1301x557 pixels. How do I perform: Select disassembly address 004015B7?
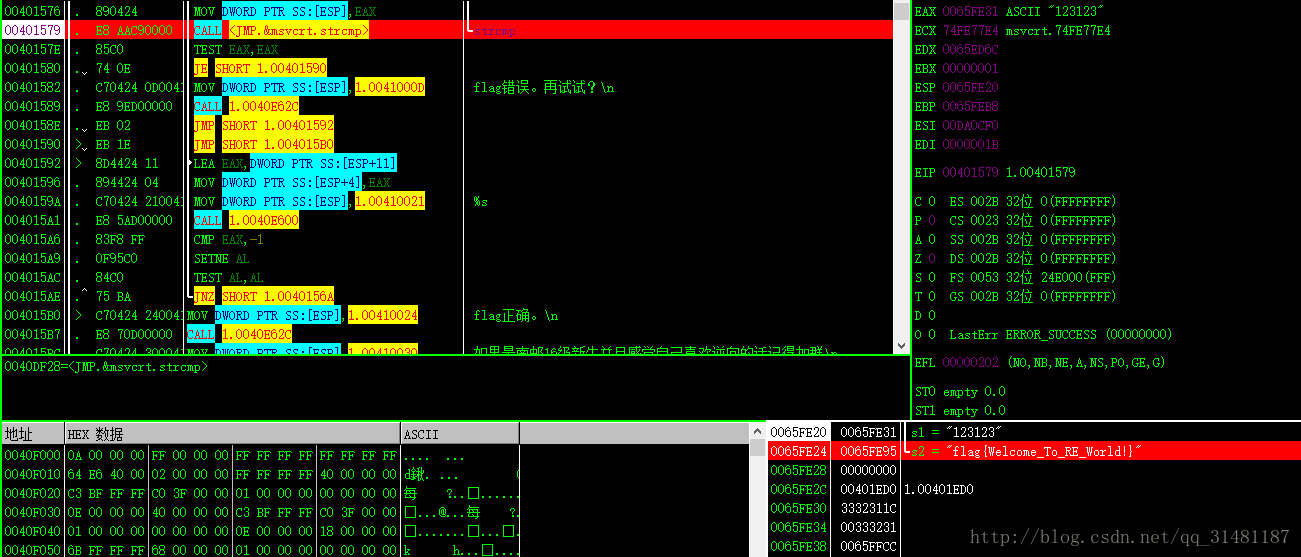pos(33,335)
